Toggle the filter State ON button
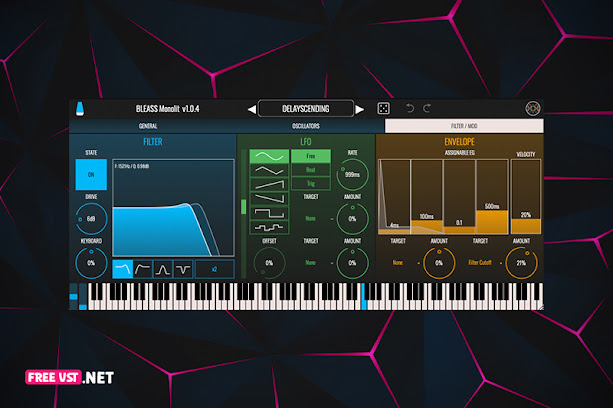 [91, 174]
